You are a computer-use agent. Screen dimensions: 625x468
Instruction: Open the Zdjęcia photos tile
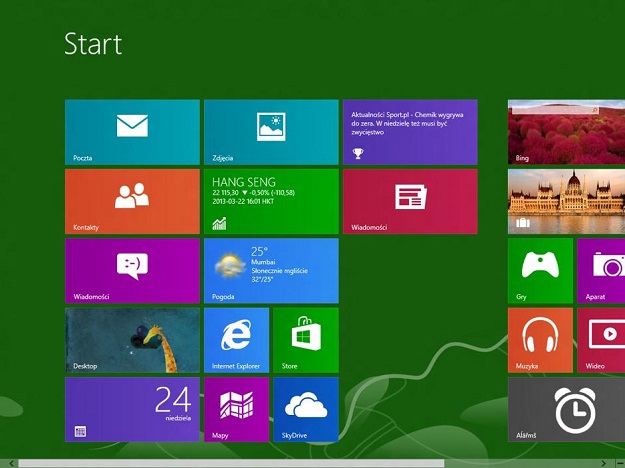click(271, 132)
